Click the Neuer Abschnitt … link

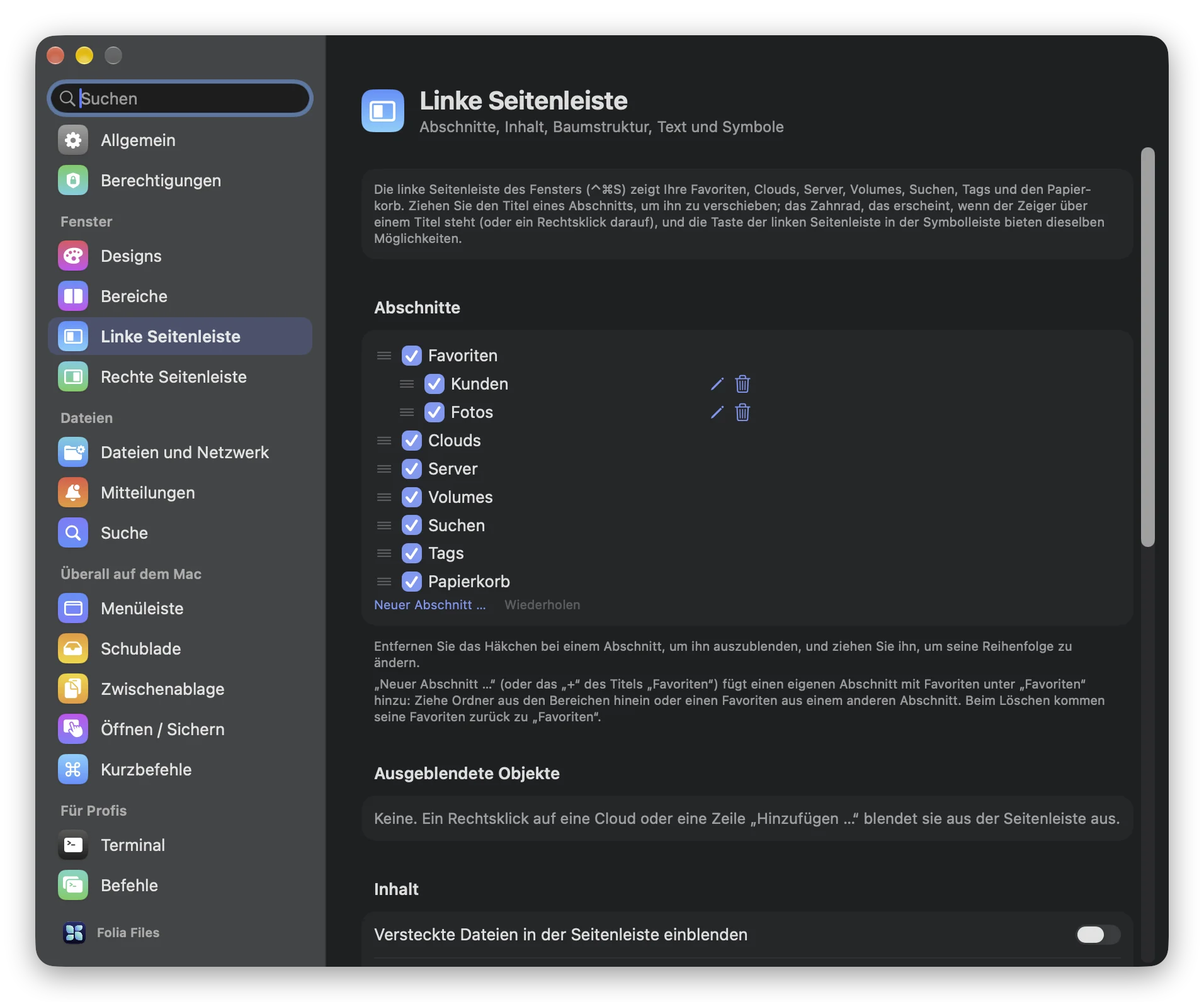(430, 605)
